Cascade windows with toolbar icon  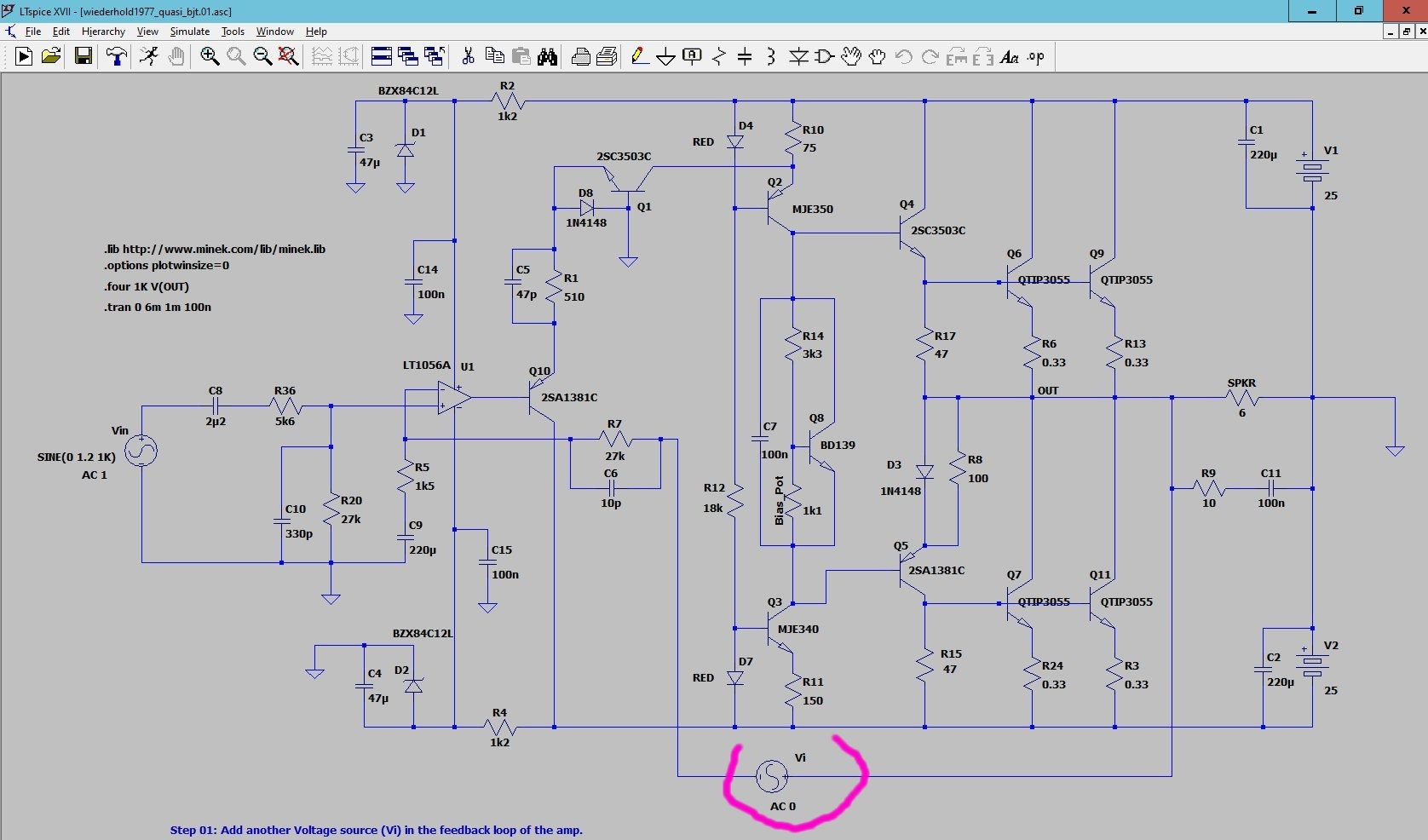pos(408,56)
